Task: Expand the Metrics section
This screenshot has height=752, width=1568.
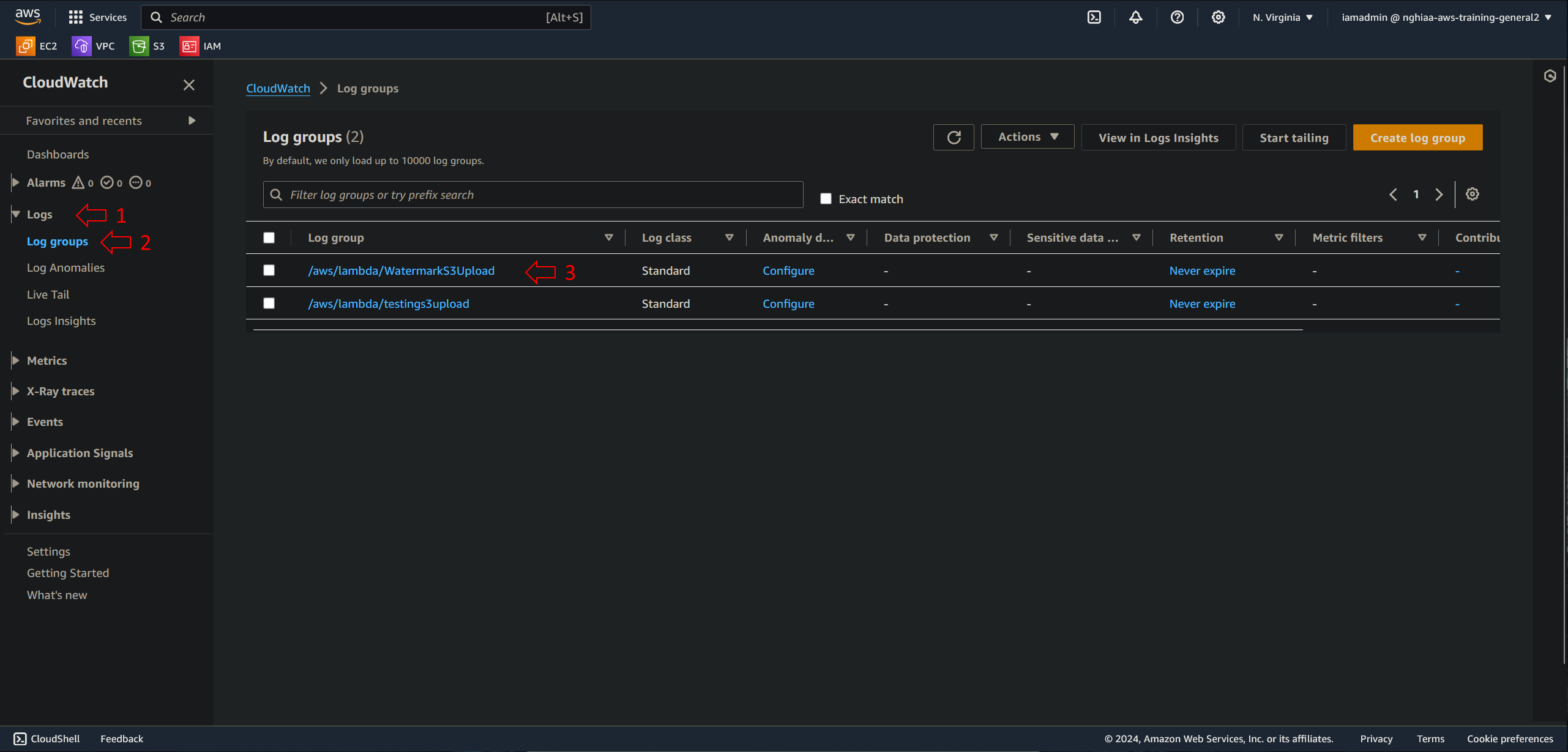Action: pos(15,360)
